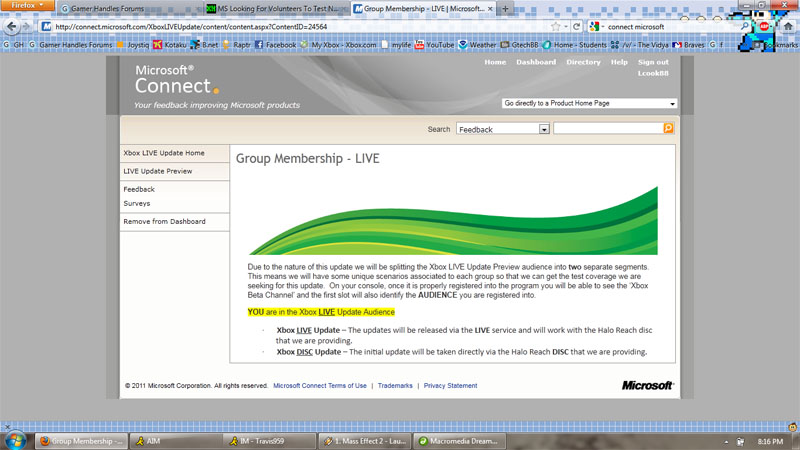
Task: Click the browser search magnifier icon
Action: pyautogui.click(x=744, y=27)
